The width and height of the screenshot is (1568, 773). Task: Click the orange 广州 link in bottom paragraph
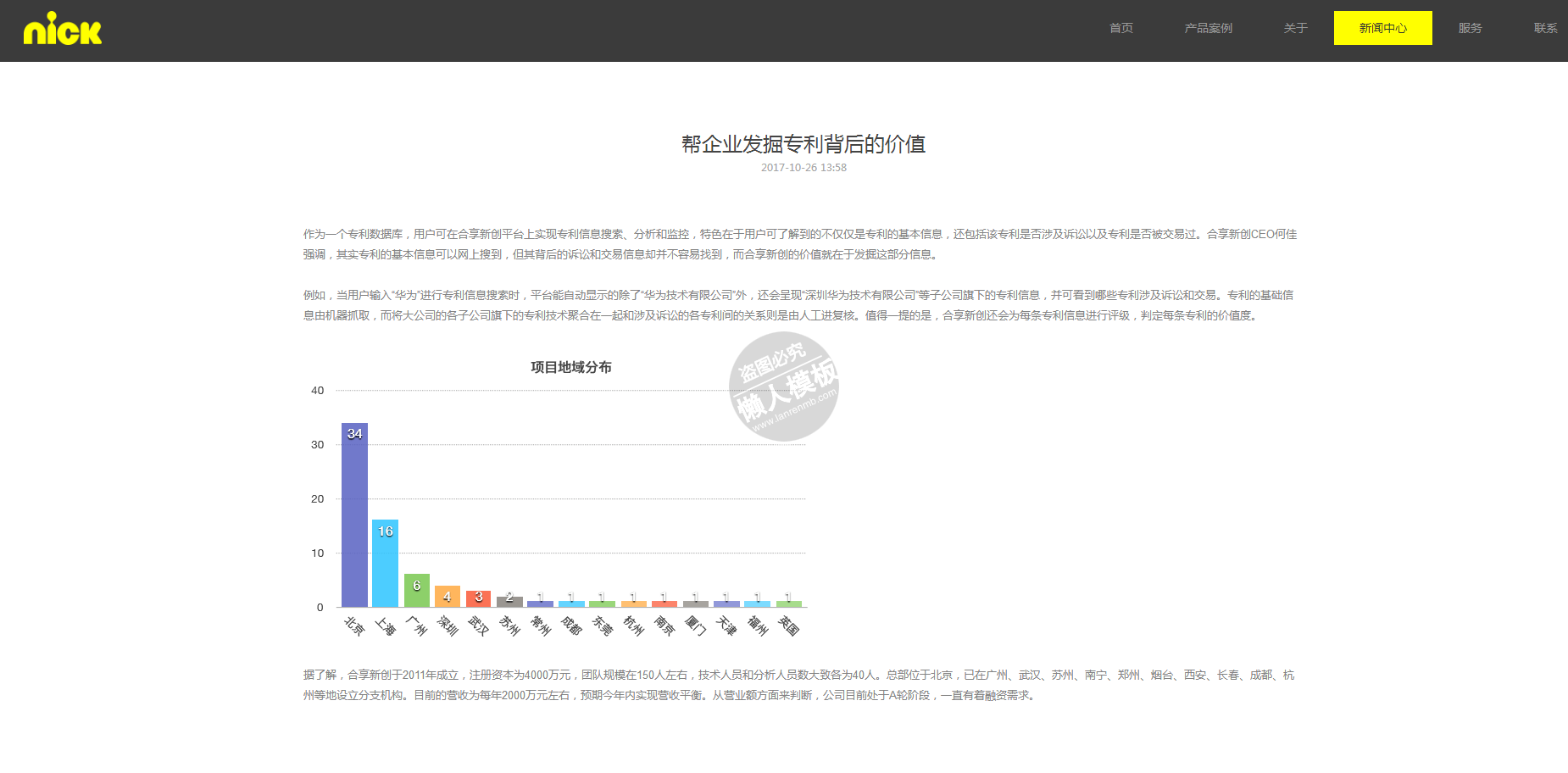tap(997, 675)
